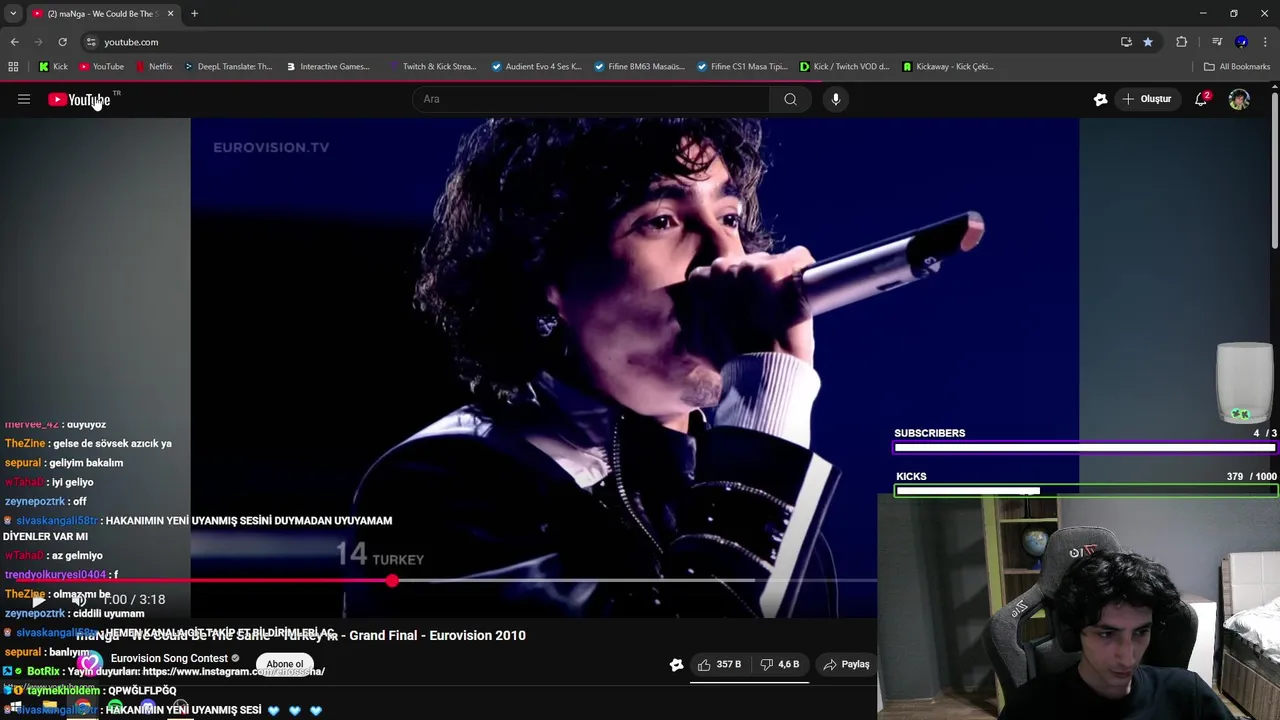Open the Chrome three-dot menu

(x=1266, y=42)
